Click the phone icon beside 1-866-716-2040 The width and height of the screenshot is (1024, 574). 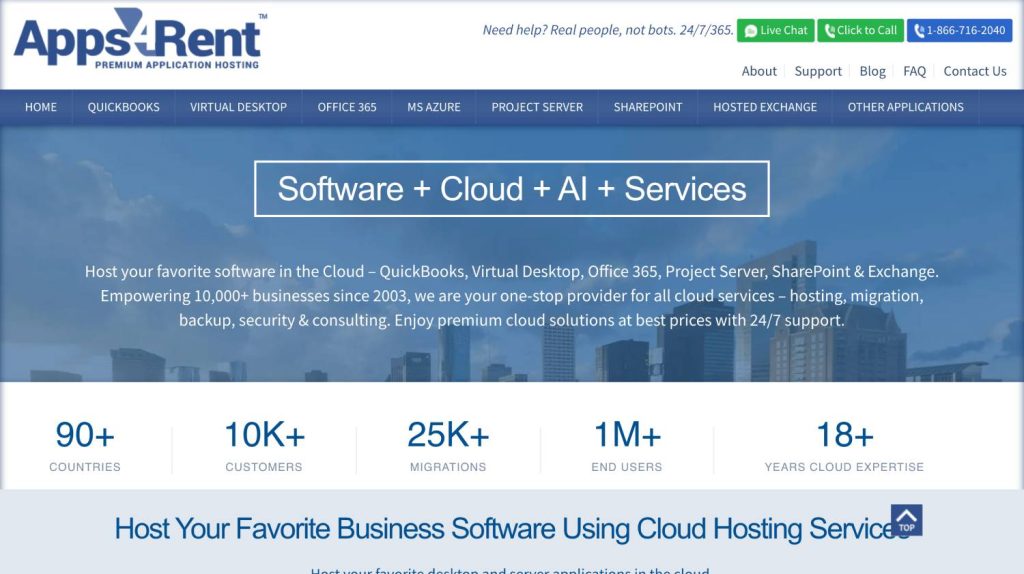click(919, 31)
